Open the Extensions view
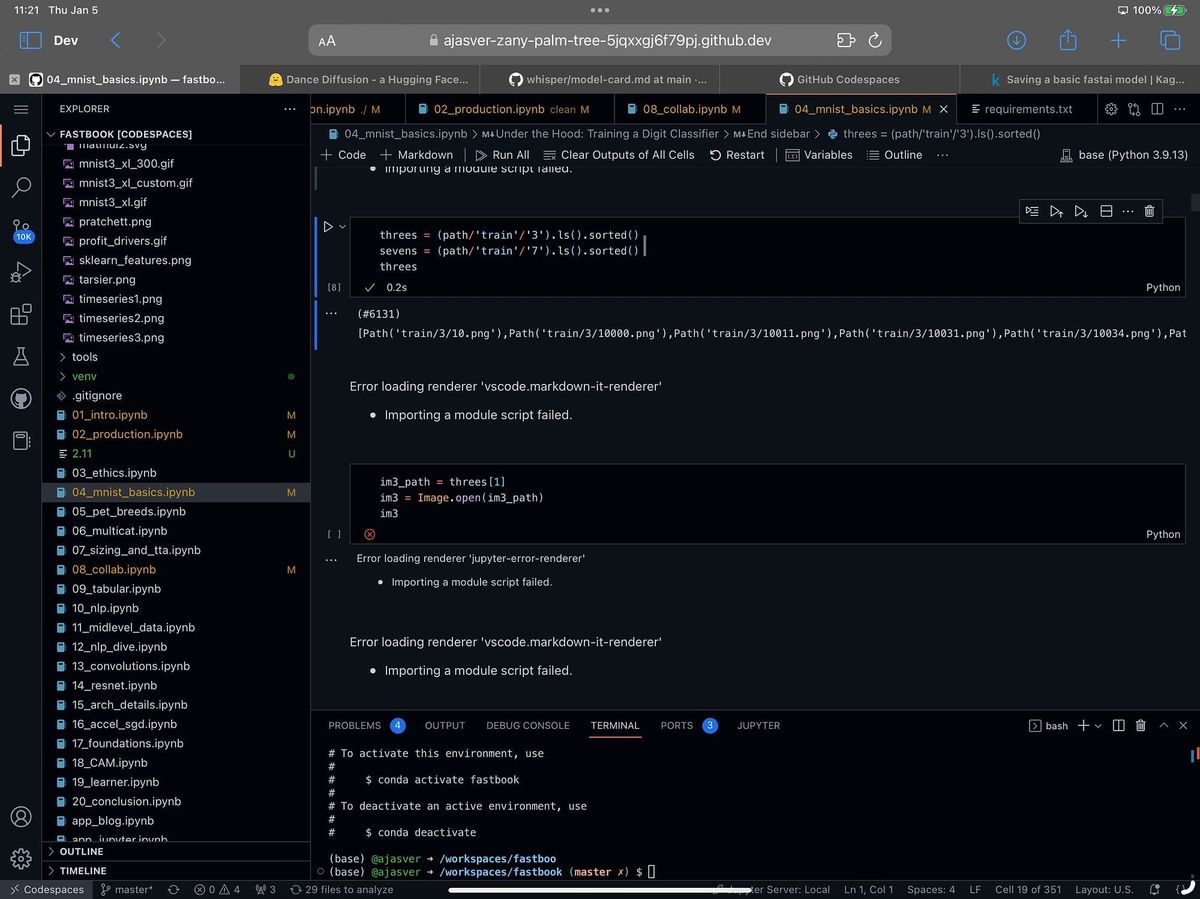Screen dimensions: 1200x899 point(21,314)
